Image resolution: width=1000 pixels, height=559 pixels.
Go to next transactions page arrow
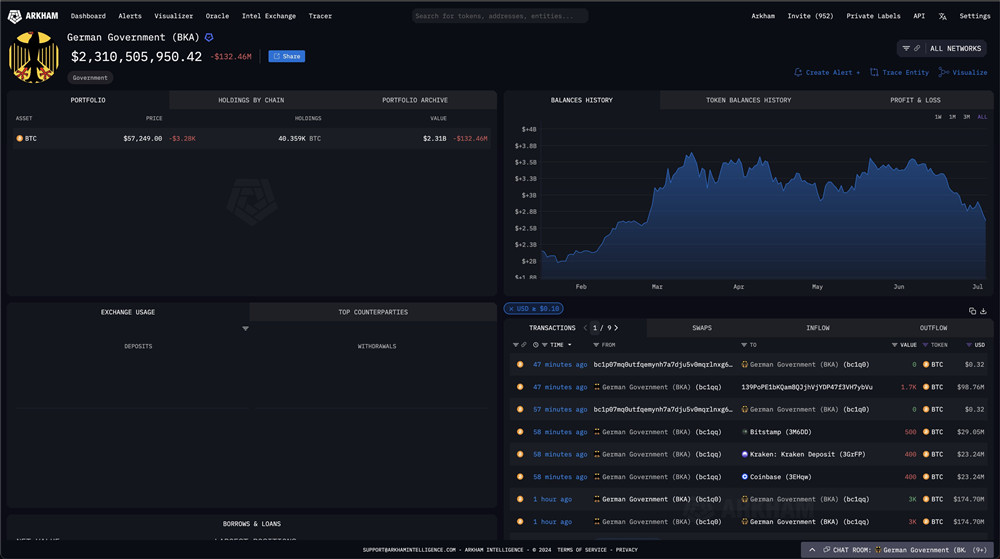point(616,328)
